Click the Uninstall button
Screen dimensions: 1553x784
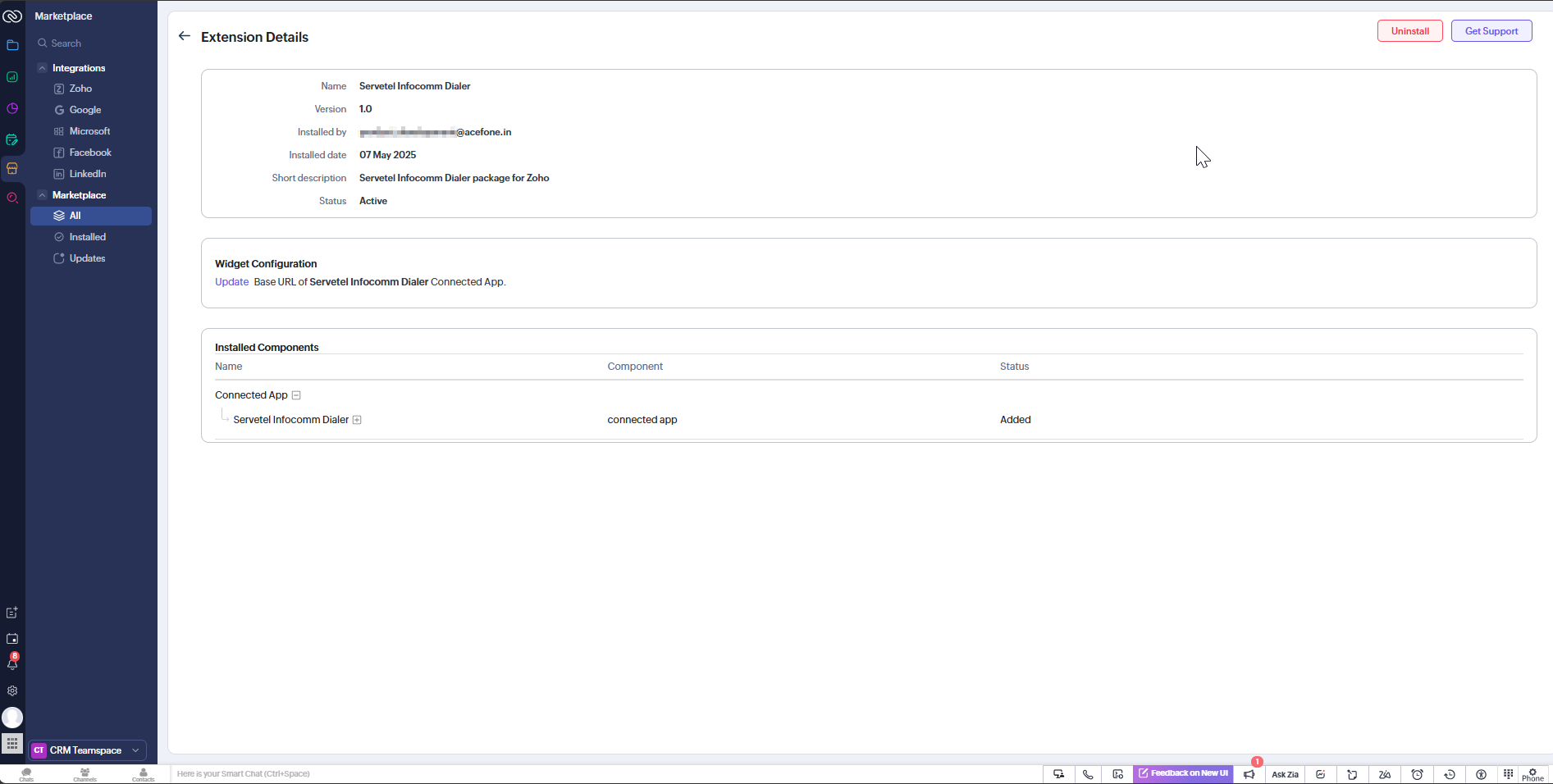point(1409,31)
